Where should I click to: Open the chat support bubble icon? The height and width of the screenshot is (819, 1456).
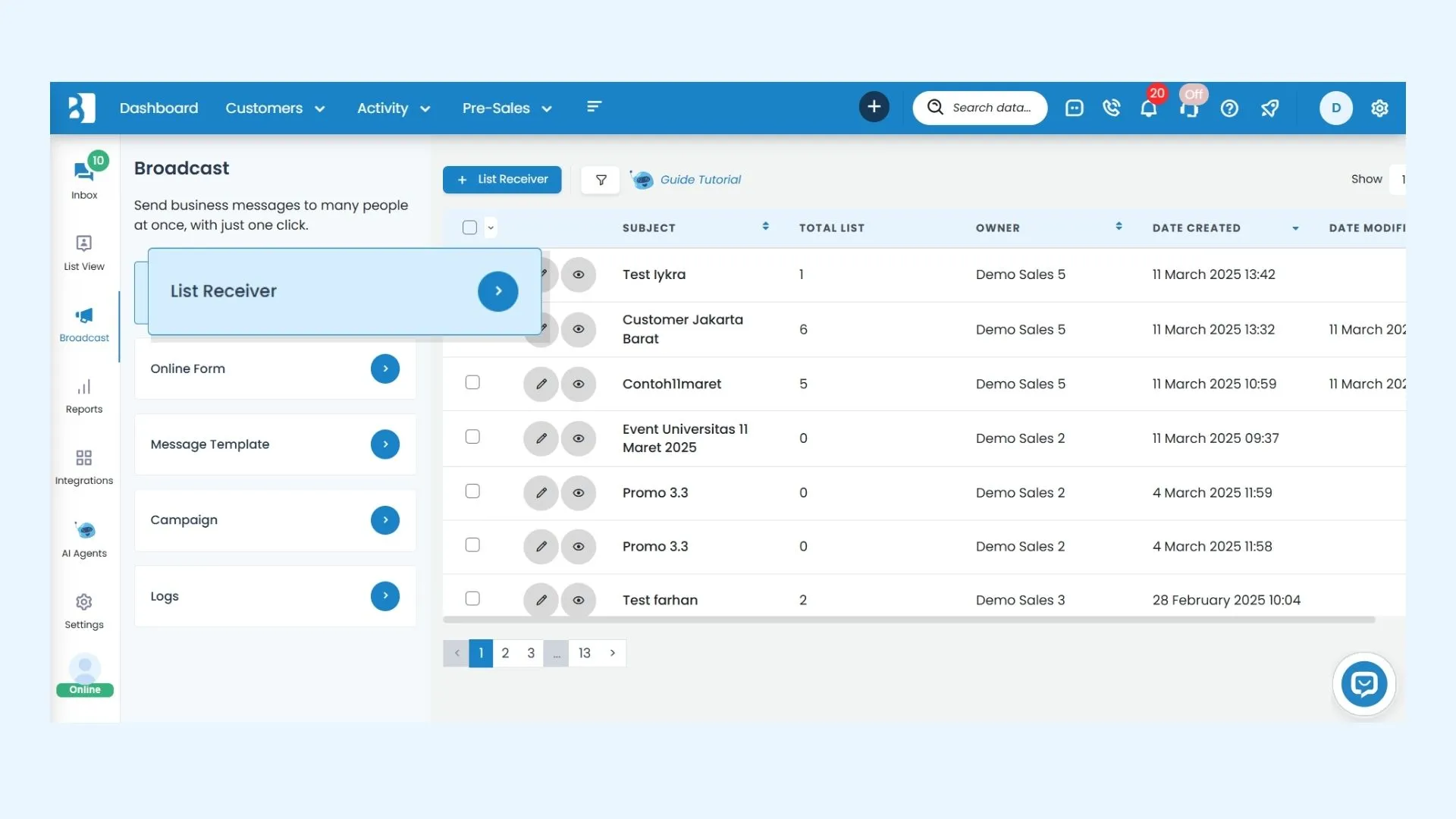tap(1363, 684)
